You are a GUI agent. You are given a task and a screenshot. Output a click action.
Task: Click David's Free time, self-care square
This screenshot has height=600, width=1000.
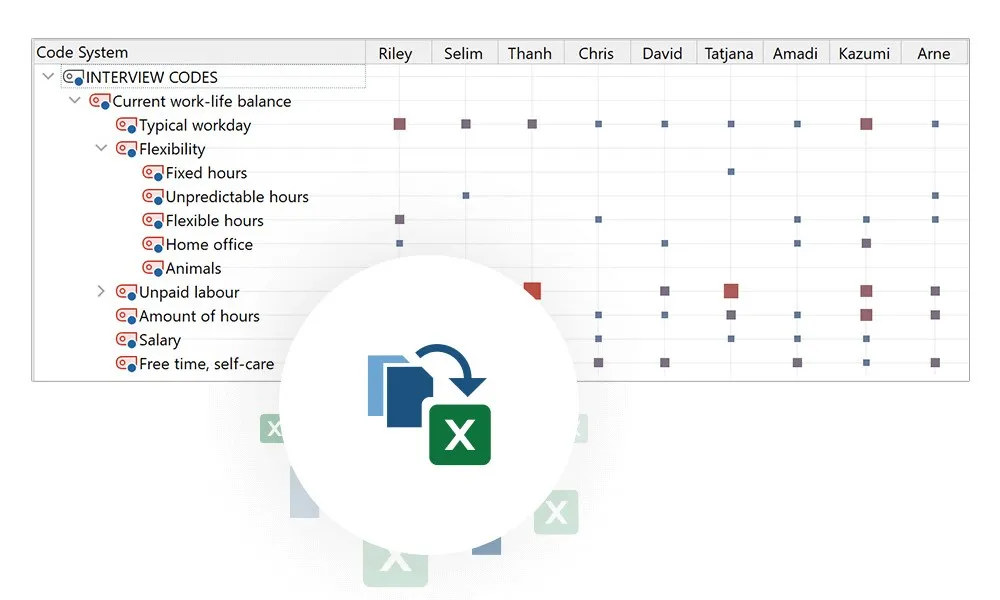665,362
